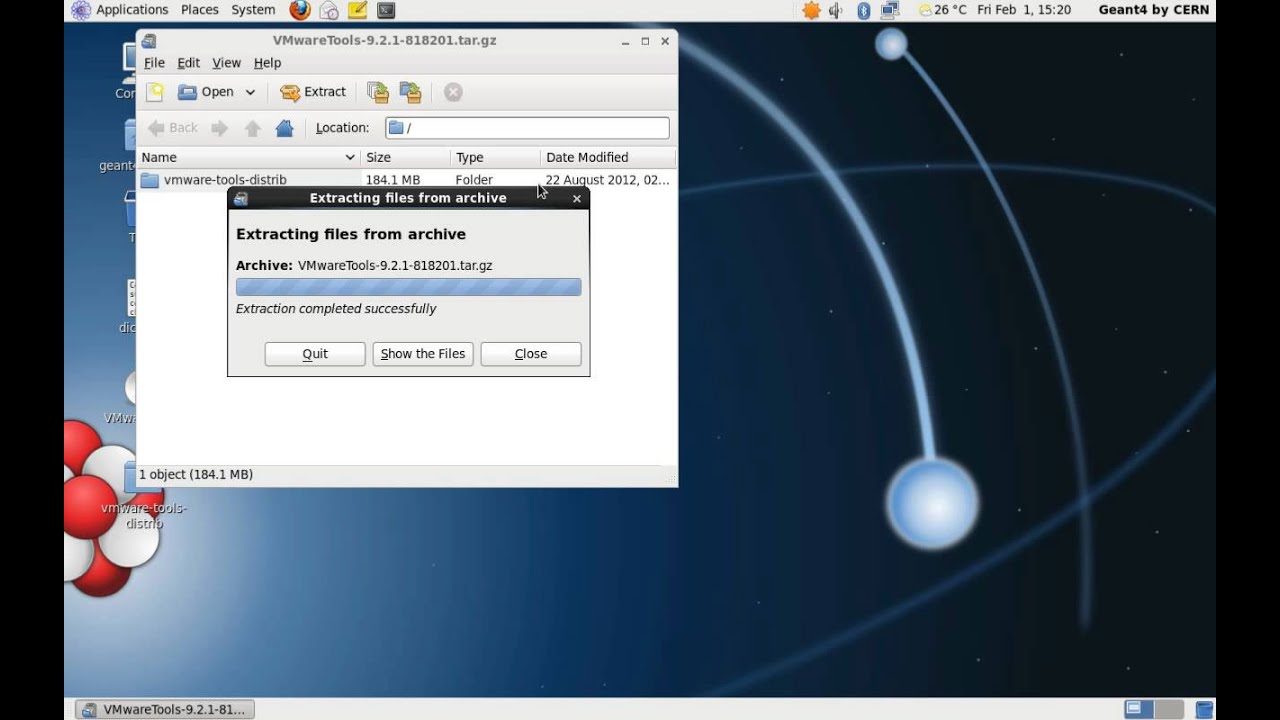
Task: Switch to first workspace in bottom panel
Action: 1139,710
